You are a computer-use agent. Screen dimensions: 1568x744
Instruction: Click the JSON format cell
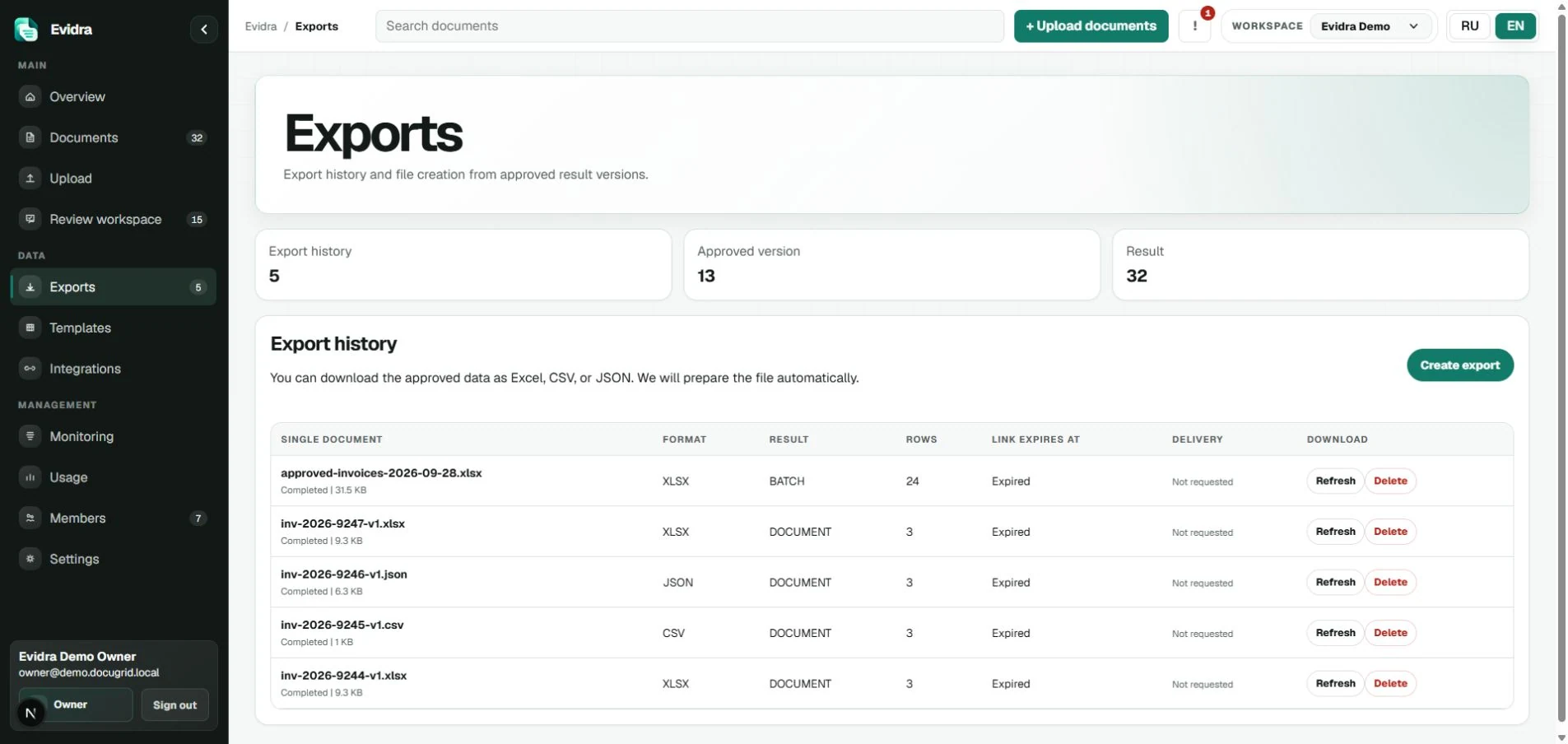coord(678,583)
